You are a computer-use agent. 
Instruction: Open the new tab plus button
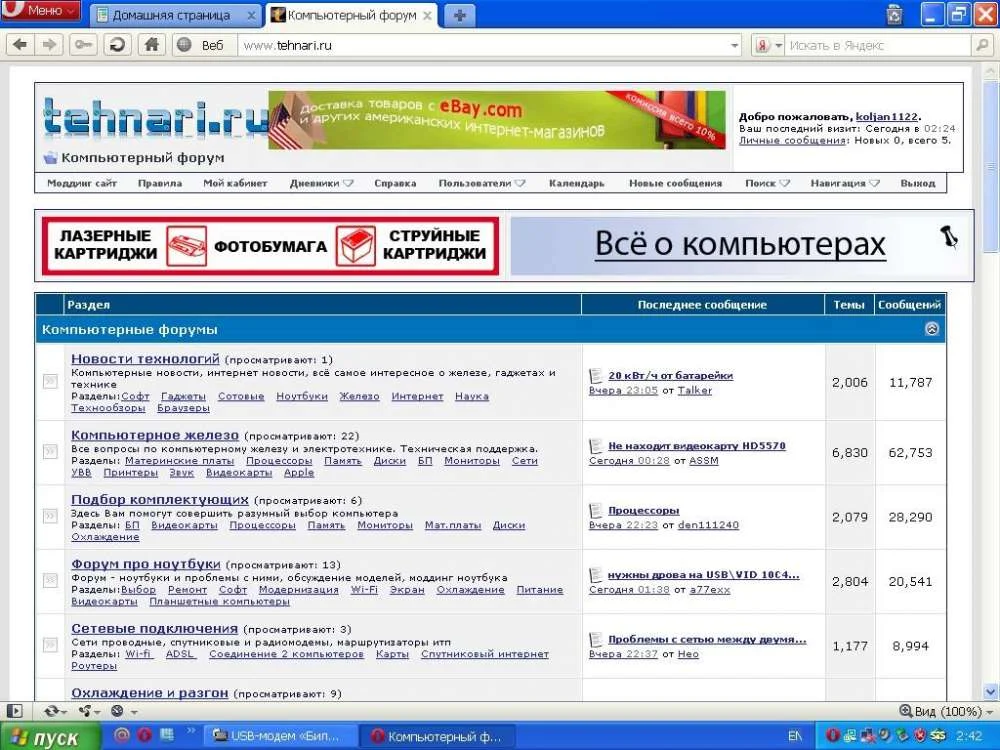pyautogui.click(x=459, y=15)
